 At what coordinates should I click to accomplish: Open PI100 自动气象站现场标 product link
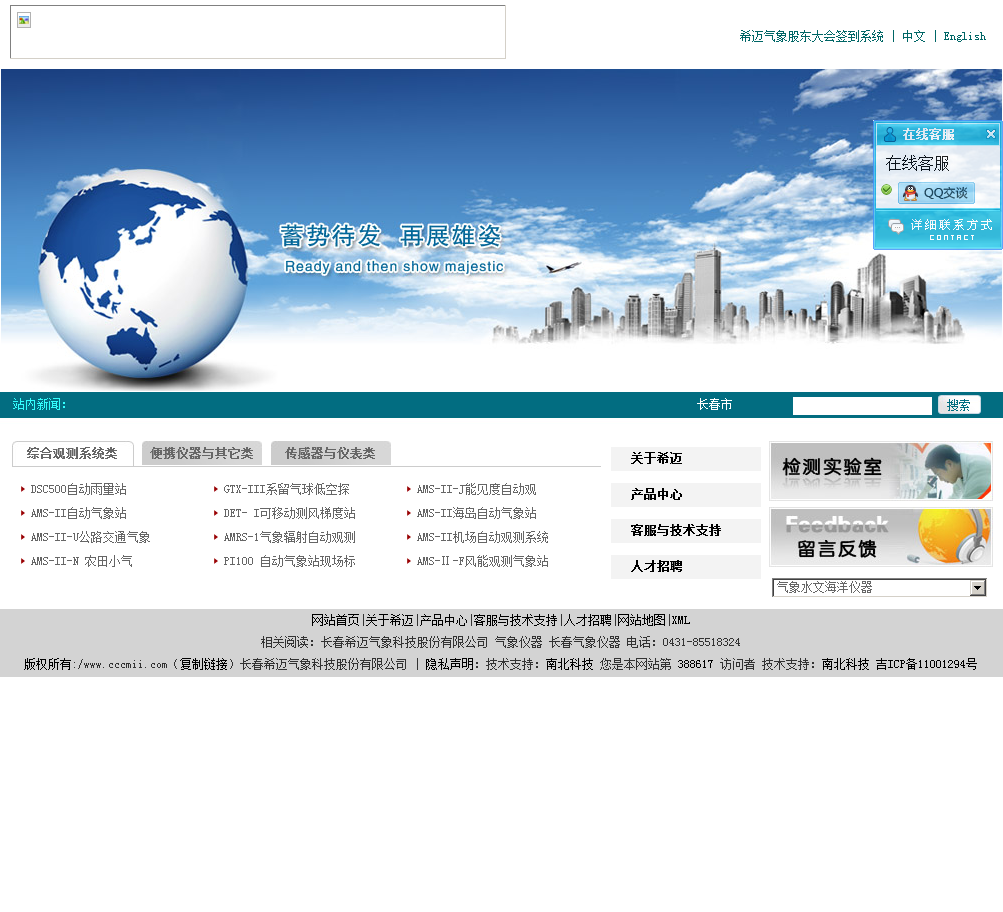click(289, 562)
